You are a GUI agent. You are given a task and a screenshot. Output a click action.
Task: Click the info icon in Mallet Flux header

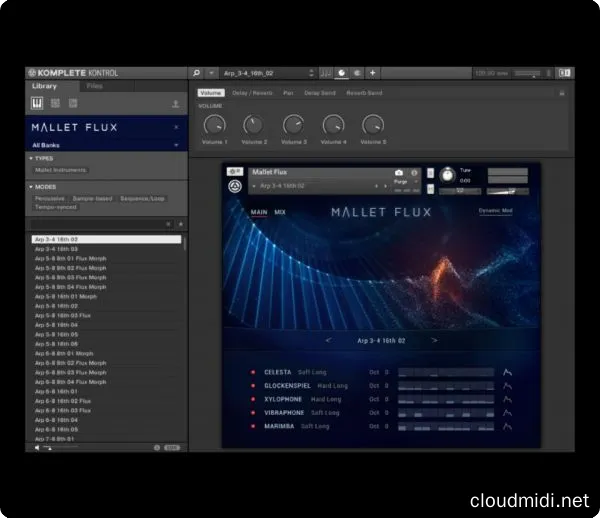tap(414, 173)
